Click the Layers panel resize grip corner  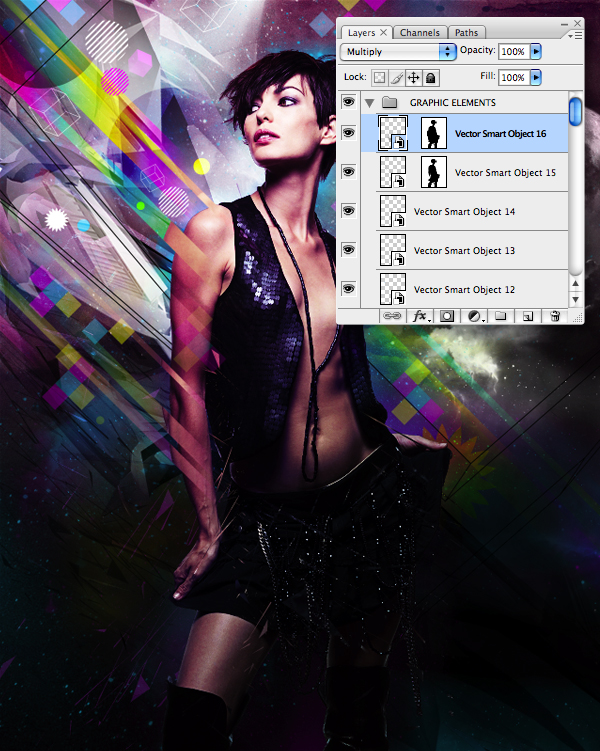(578, 318)
